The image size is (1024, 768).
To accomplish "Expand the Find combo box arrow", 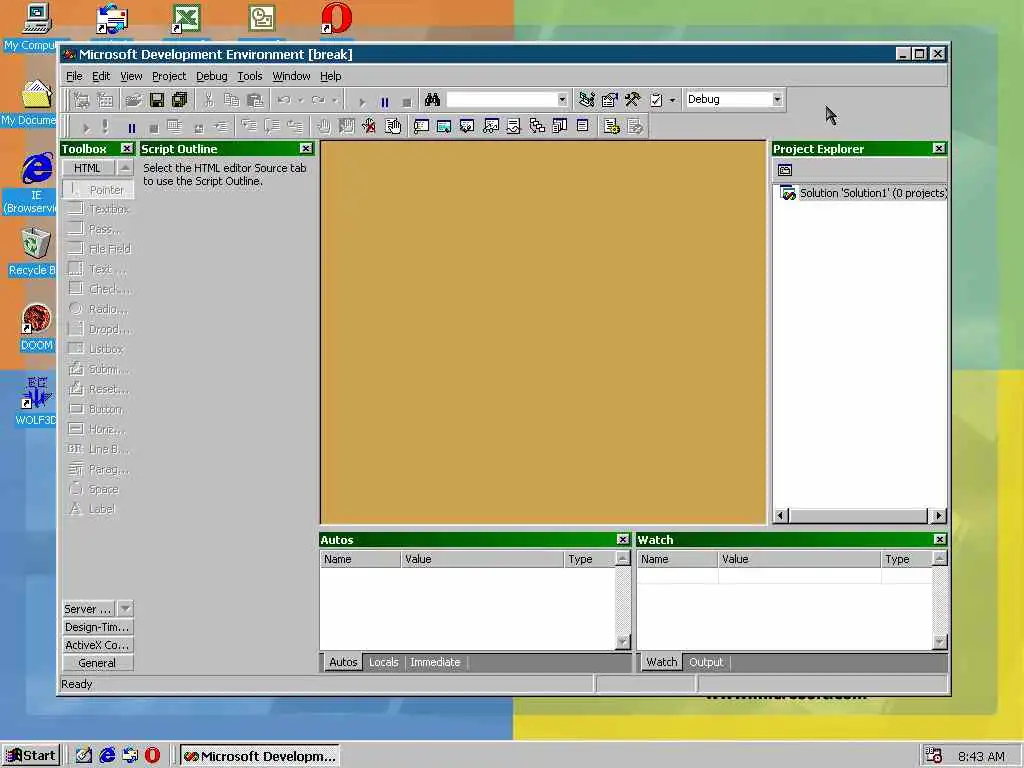I will (x=562, y=100).
